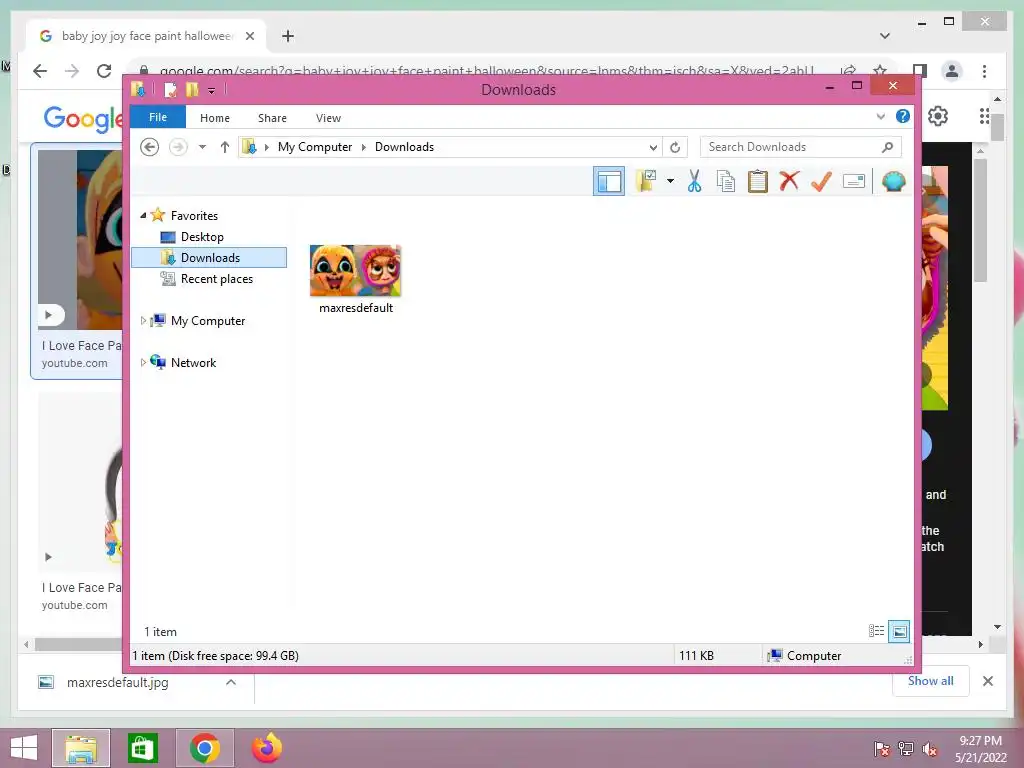1024x768 pixels.
Task: Open Windows Store taskbar icon
Action: (143, 748)
